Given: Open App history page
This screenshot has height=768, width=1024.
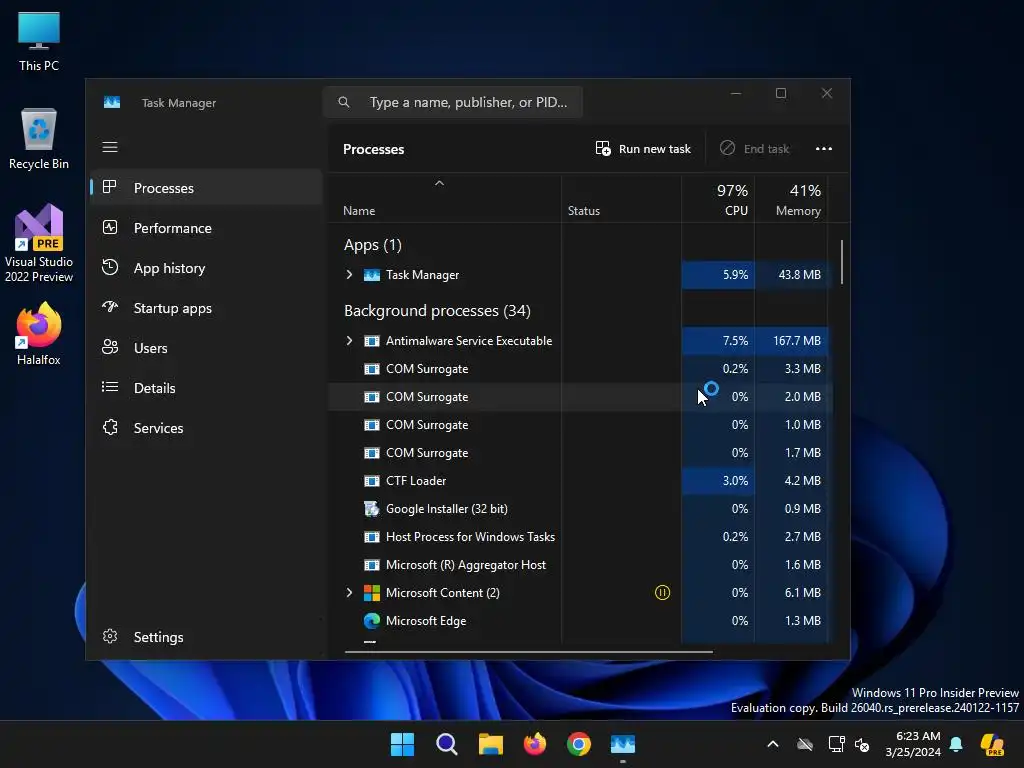Looking at the screenshot, I should click(206, 268).
